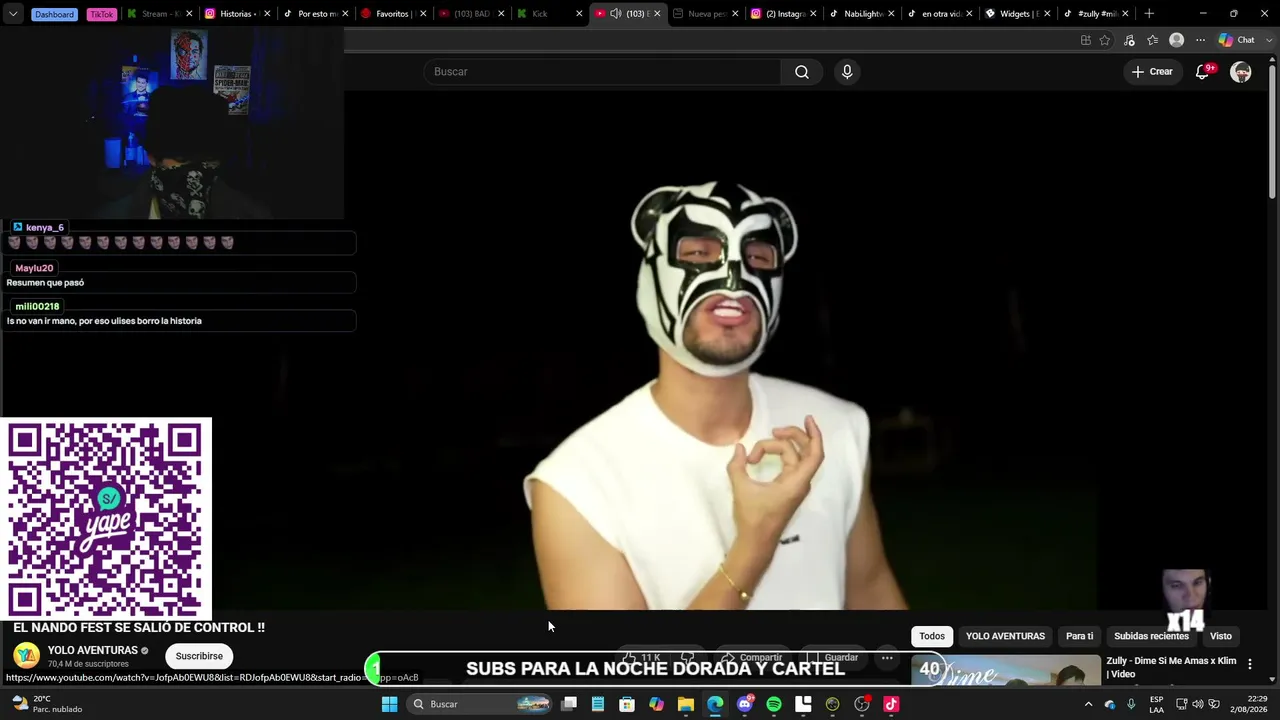Select the YOLO AVENTURAS filter chip
This screenshot has width=1280, height=720.
(x=1005, y=636)
